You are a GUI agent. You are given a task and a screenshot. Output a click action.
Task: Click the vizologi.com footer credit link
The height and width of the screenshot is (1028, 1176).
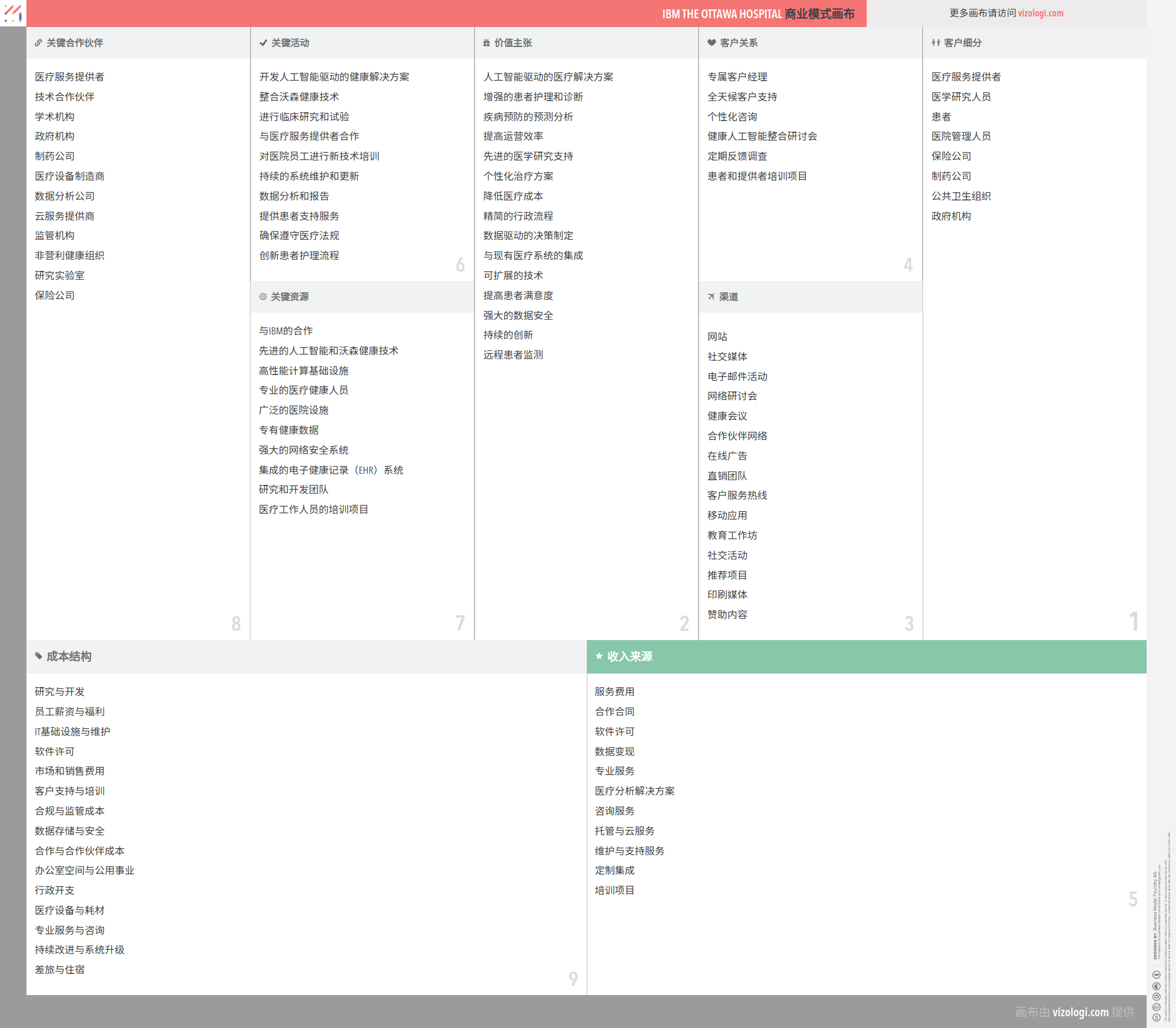click(x=1080, y=1012)
